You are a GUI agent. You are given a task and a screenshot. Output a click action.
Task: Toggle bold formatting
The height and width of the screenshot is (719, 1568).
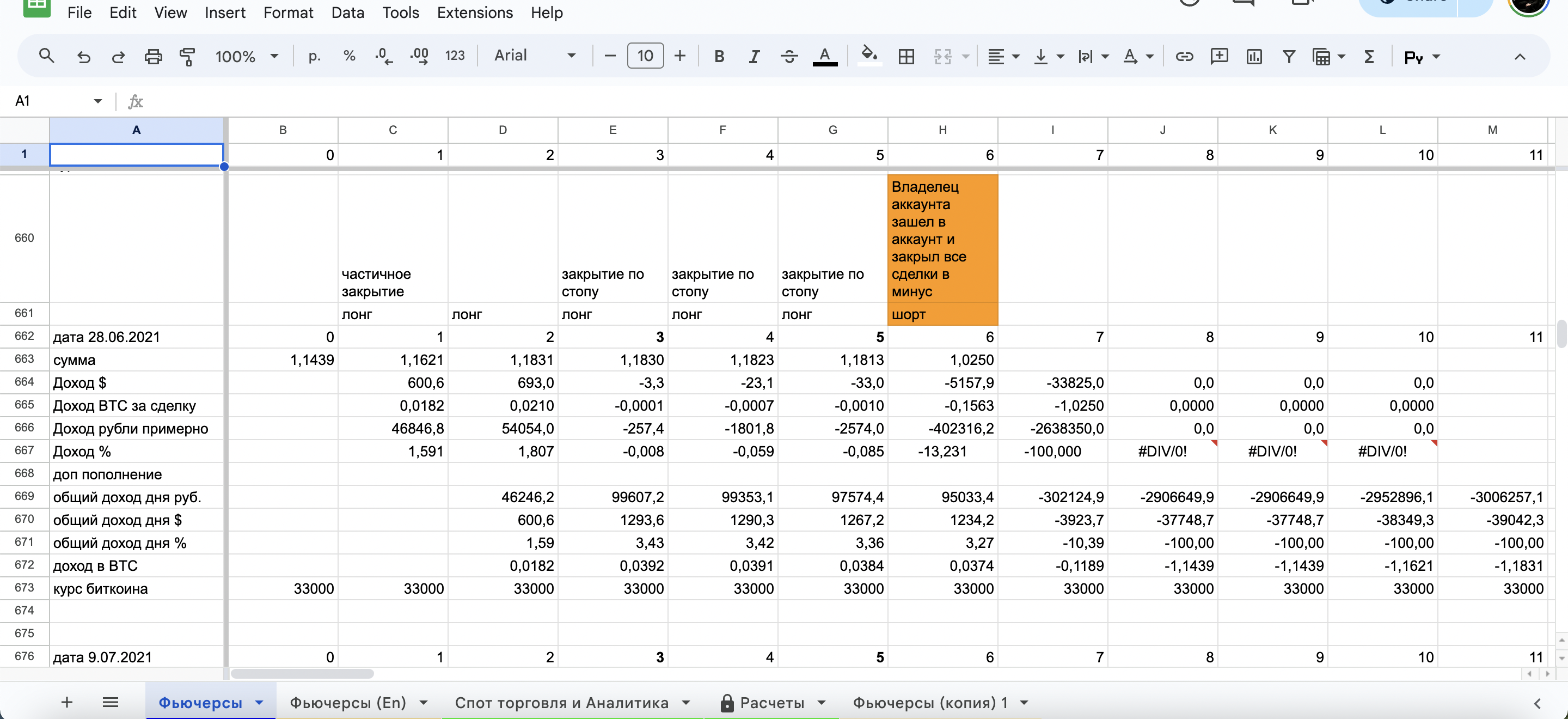(719, 56)
